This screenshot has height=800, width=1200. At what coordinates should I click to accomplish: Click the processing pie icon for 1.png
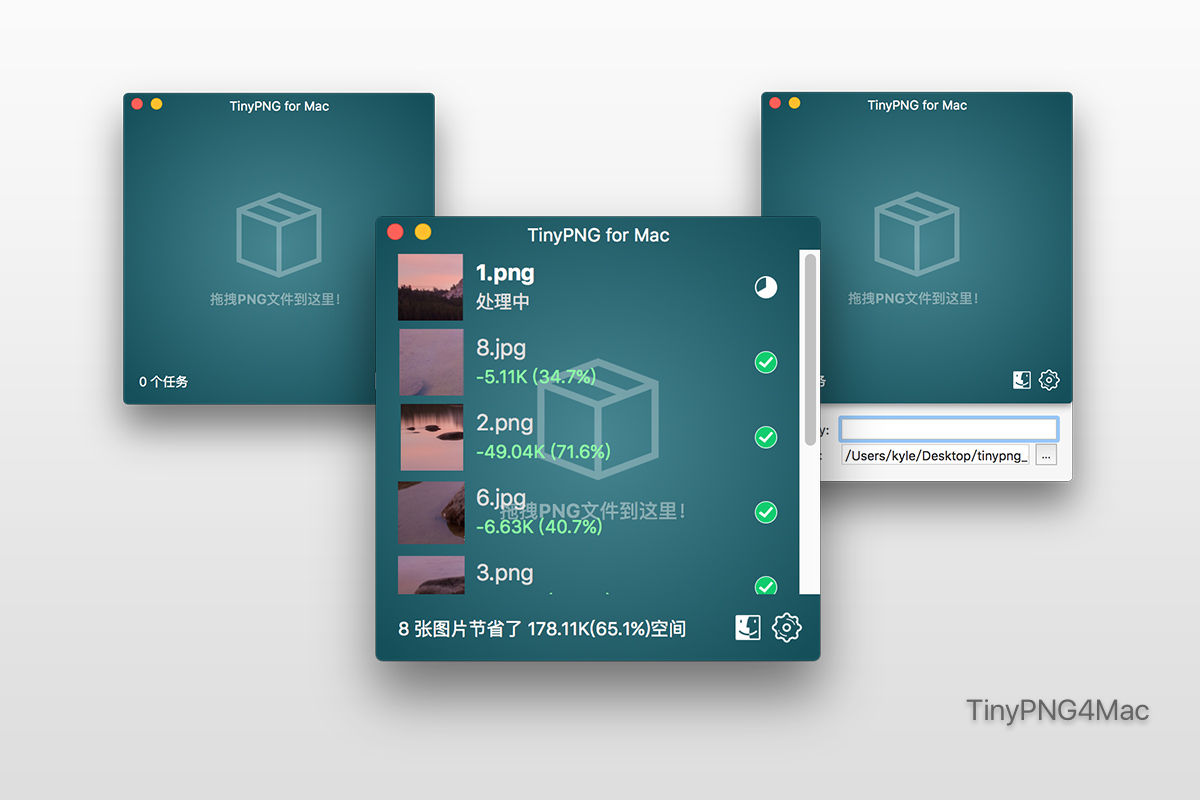pos(766,287)
